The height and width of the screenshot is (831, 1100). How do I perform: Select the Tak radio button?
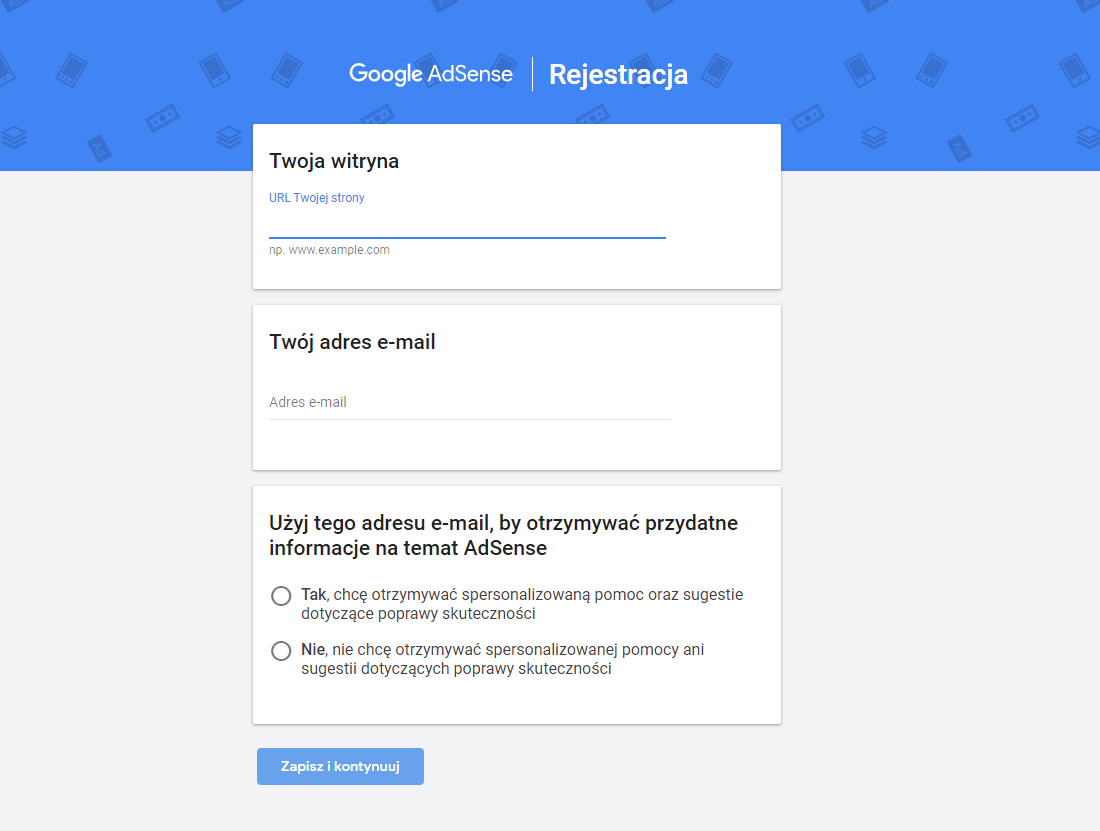281,596
